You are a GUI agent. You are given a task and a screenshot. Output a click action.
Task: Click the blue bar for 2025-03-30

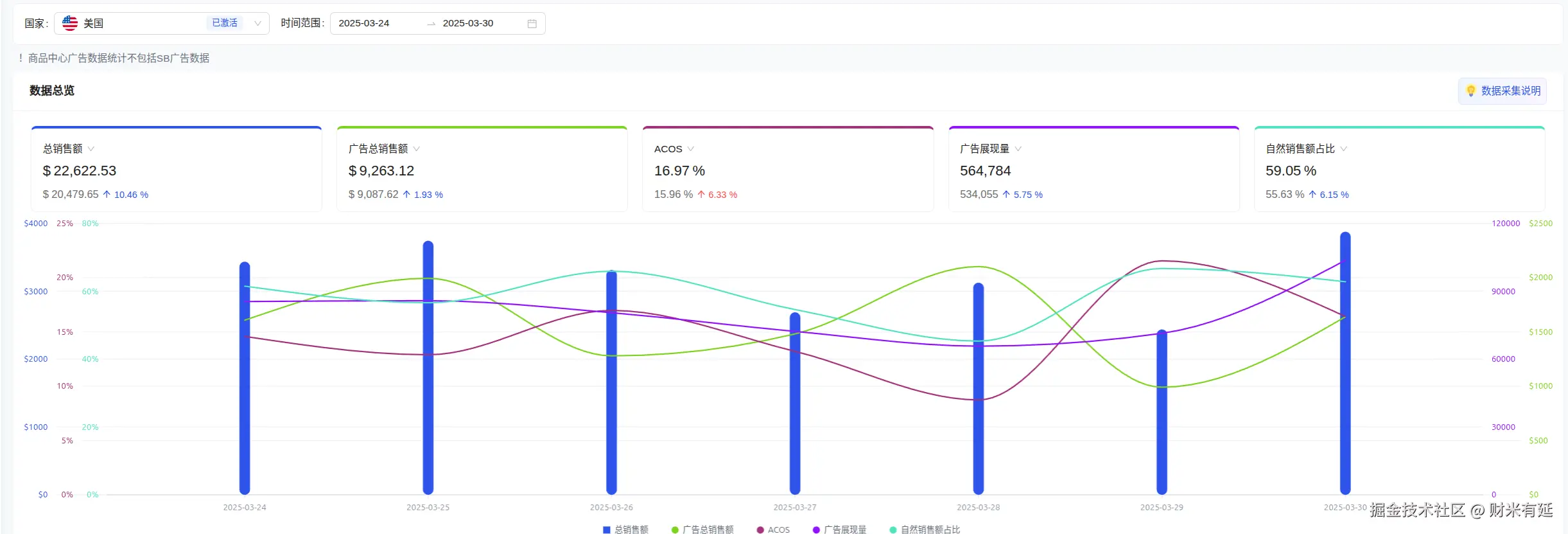(1345, 363)
